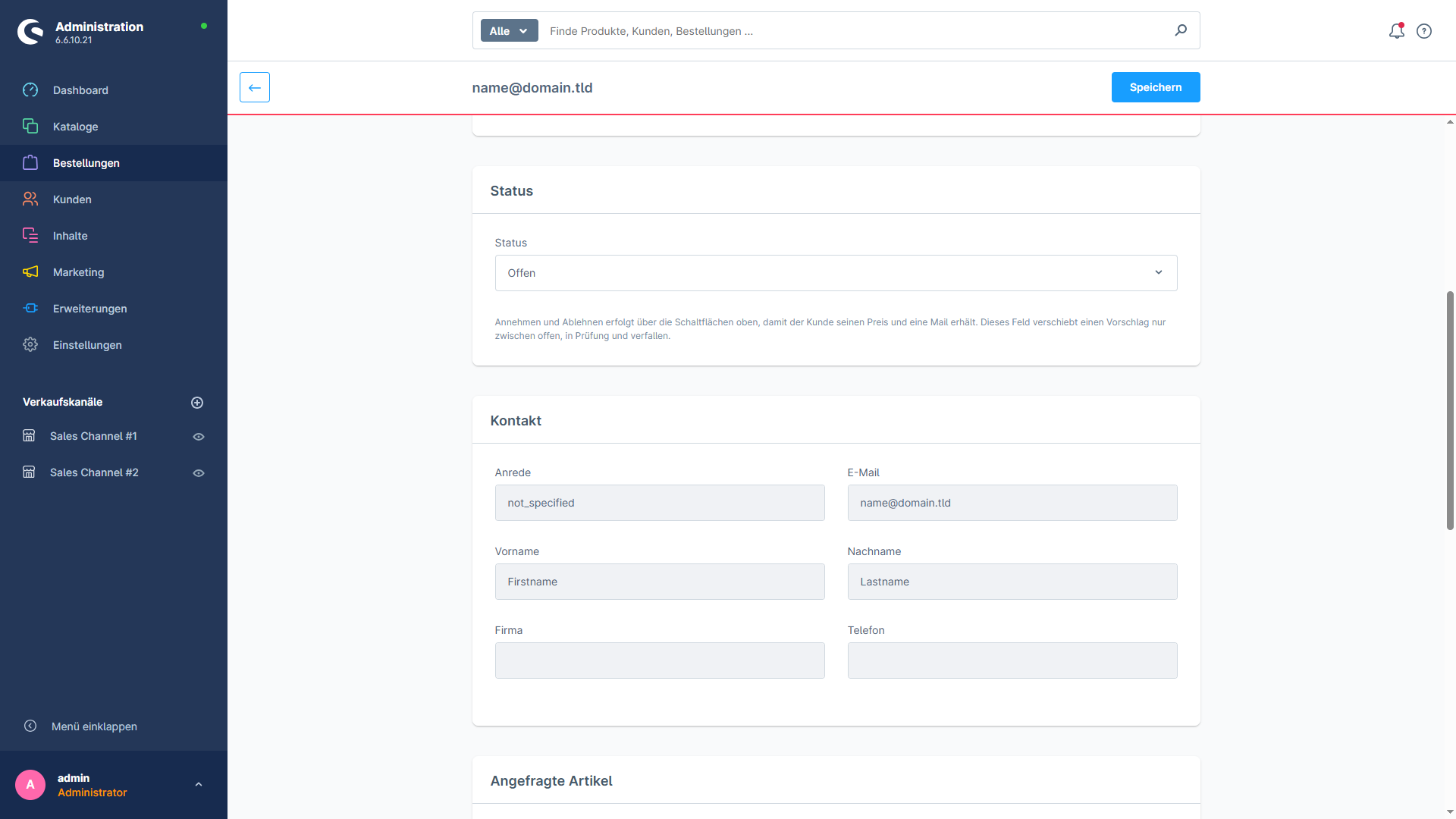This screenshot has width=1456, height=819.
Task: Toggle visibility eye for Sales Channel #2
Action: [x=199, y=473]
